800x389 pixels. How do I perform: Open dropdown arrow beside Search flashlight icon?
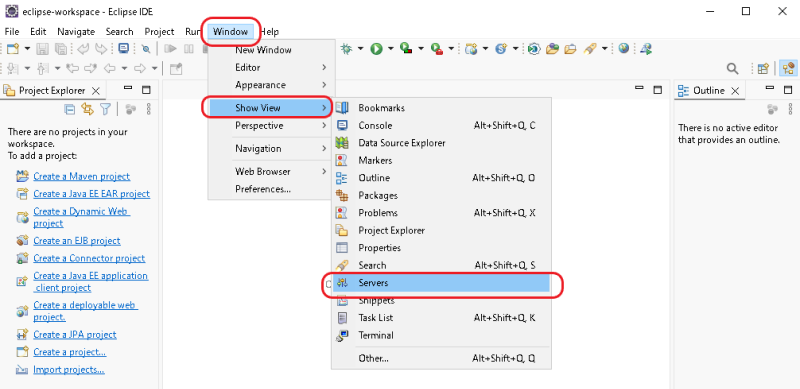coord(605,49)
